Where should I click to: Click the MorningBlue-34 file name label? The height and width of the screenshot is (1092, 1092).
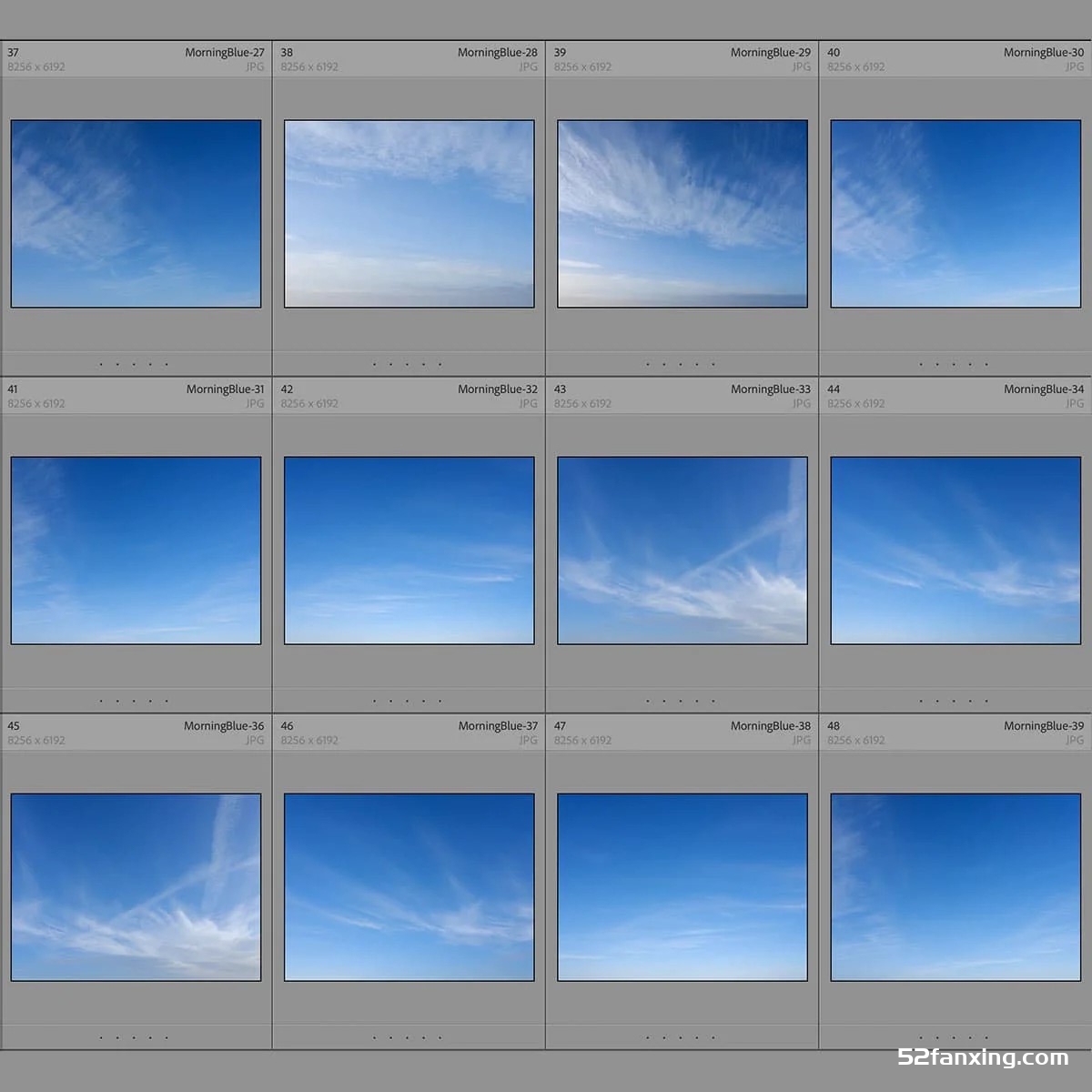point(1044,389)
